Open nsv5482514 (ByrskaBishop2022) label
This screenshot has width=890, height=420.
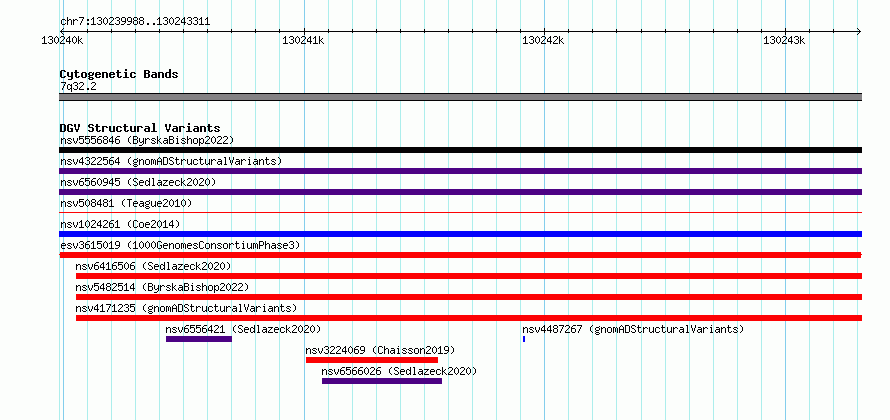point(162,287)
